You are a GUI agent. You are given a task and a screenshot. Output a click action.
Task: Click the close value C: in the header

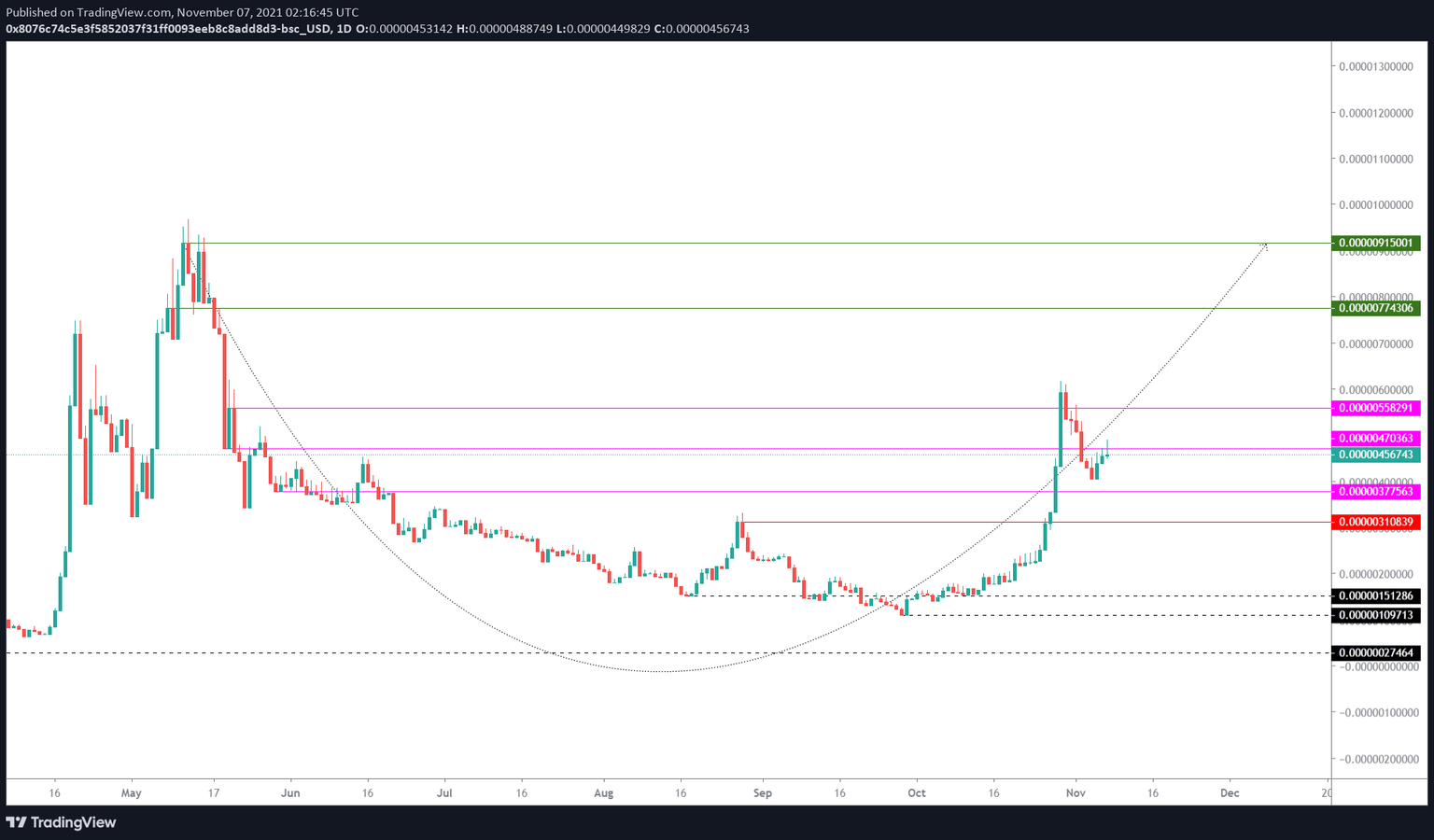point(702,29)
